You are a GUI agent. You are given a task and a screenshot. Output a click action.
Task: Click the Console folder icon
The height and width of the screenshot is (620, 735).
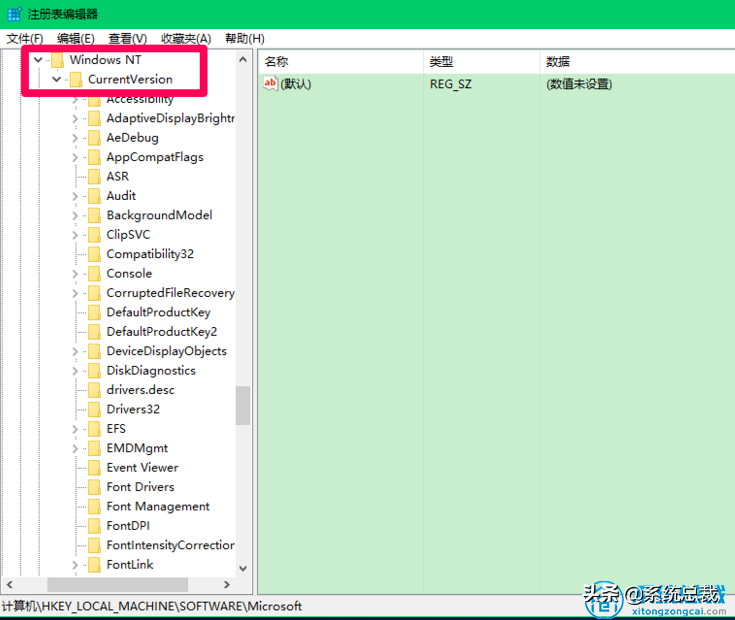pyautogui.click(x=94, y=274)
